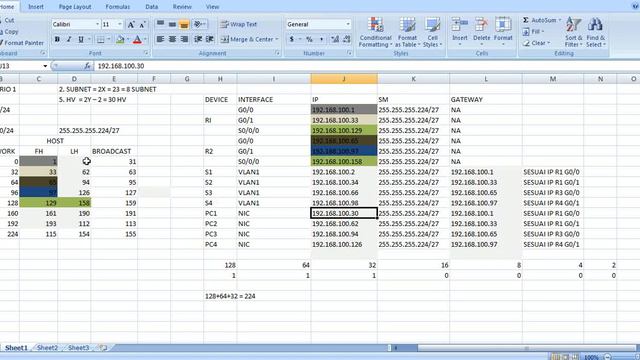Apply Percent Style icon

tap(309, 39)
